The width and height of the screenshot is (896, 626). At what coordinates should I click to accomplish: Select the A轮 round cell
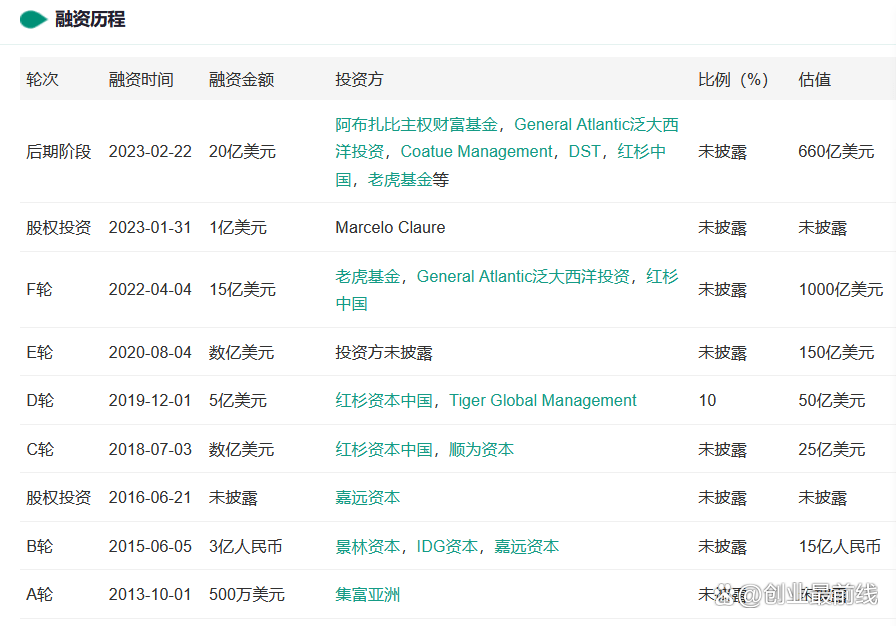click(39, 595)
